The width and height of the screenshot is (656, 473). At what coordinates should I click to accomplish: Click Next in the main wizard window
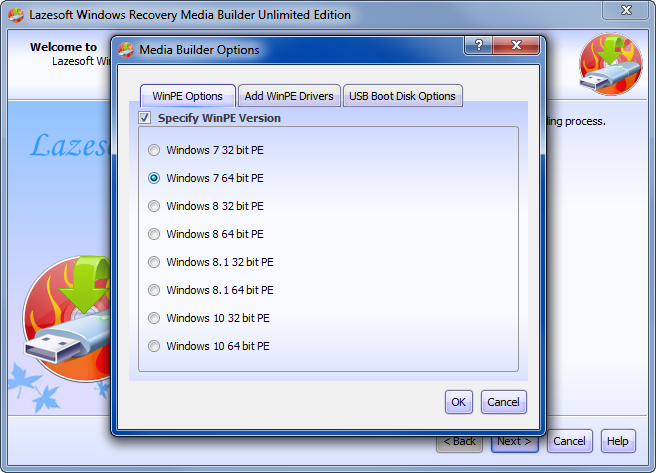[x=514, y=441]
